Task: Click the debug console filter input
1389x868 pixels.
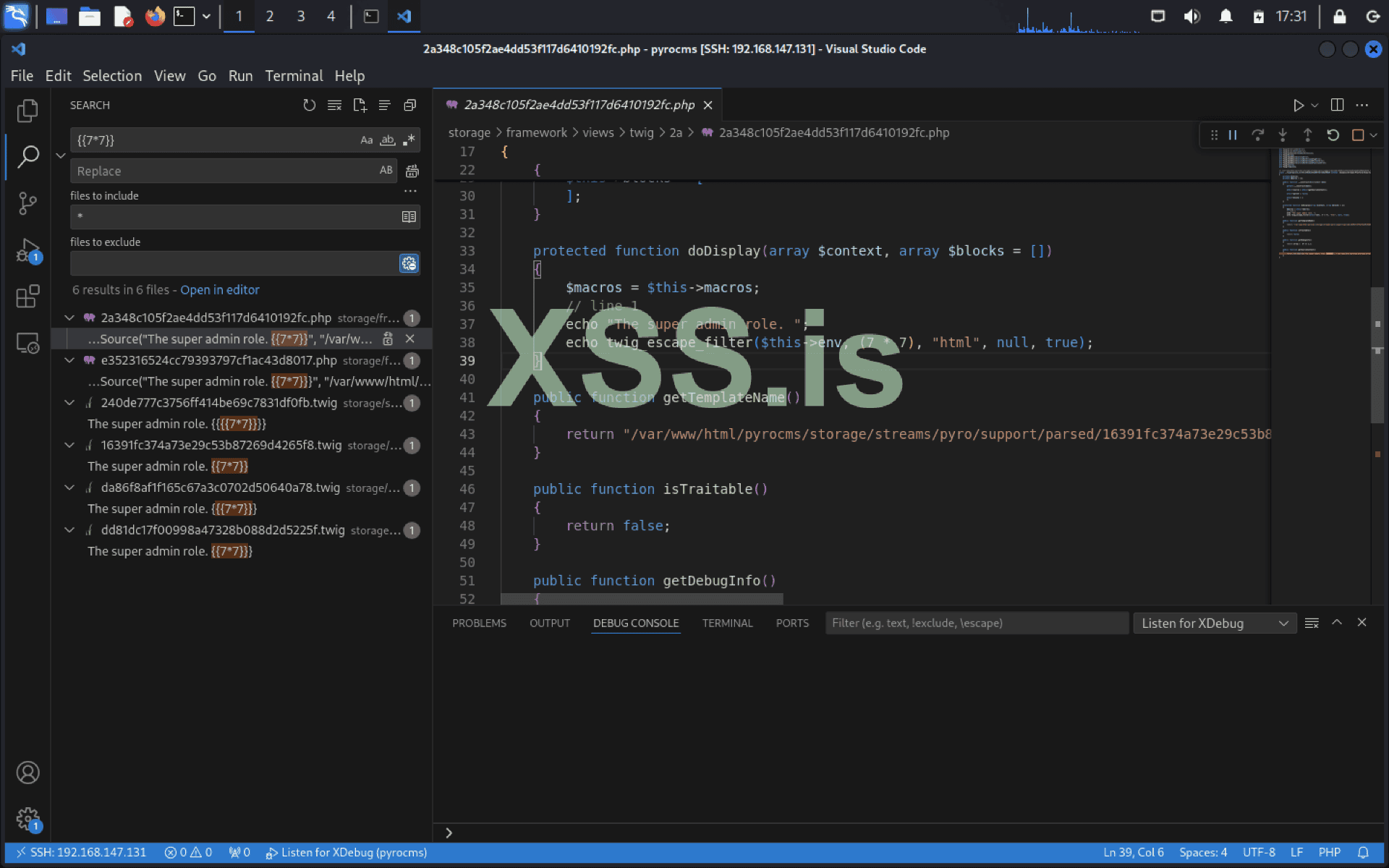Action: click(975, 624)
